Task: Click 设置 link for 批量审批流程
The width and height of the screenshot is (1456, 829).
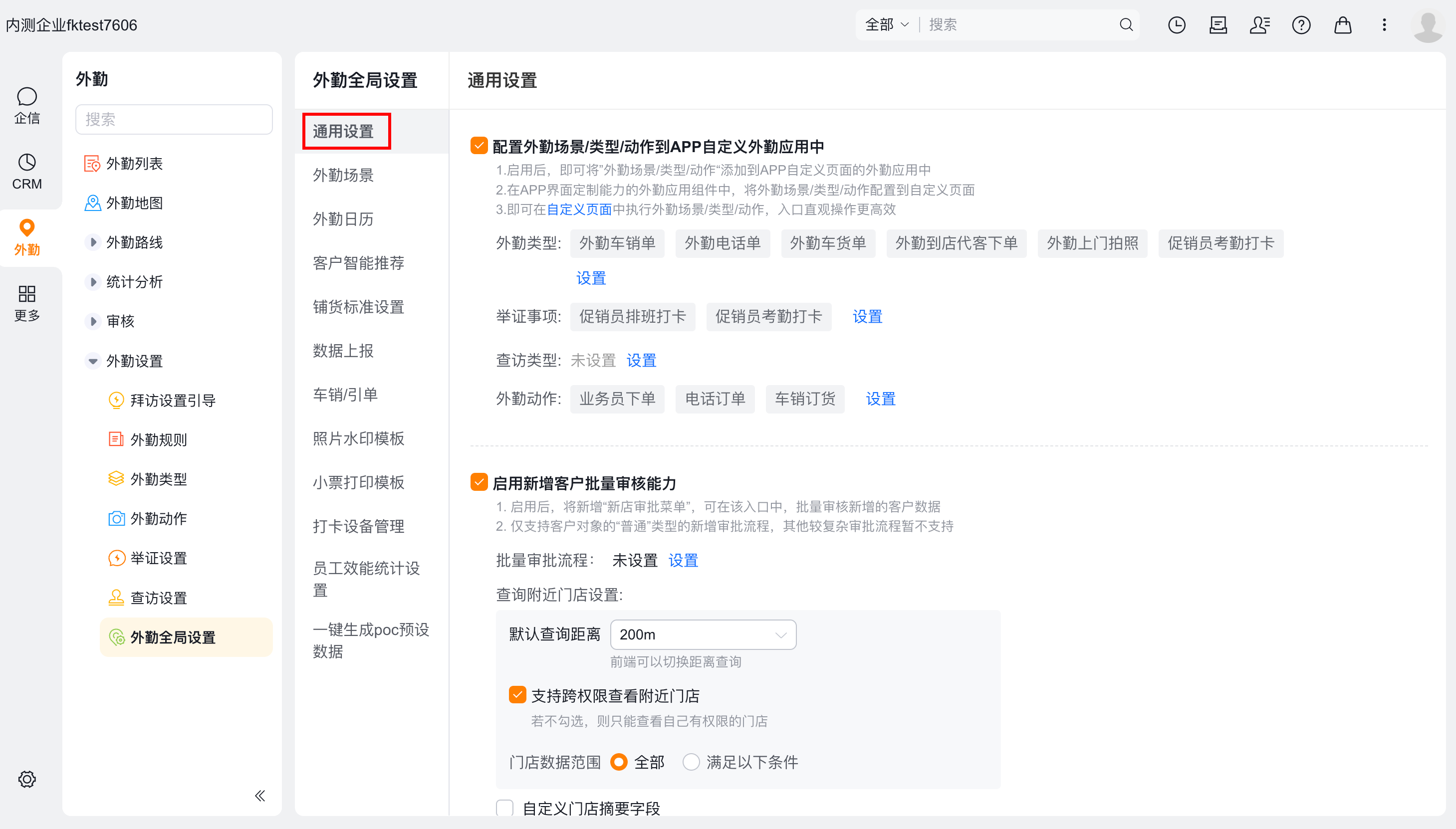Action: click(x=683, y=560)
